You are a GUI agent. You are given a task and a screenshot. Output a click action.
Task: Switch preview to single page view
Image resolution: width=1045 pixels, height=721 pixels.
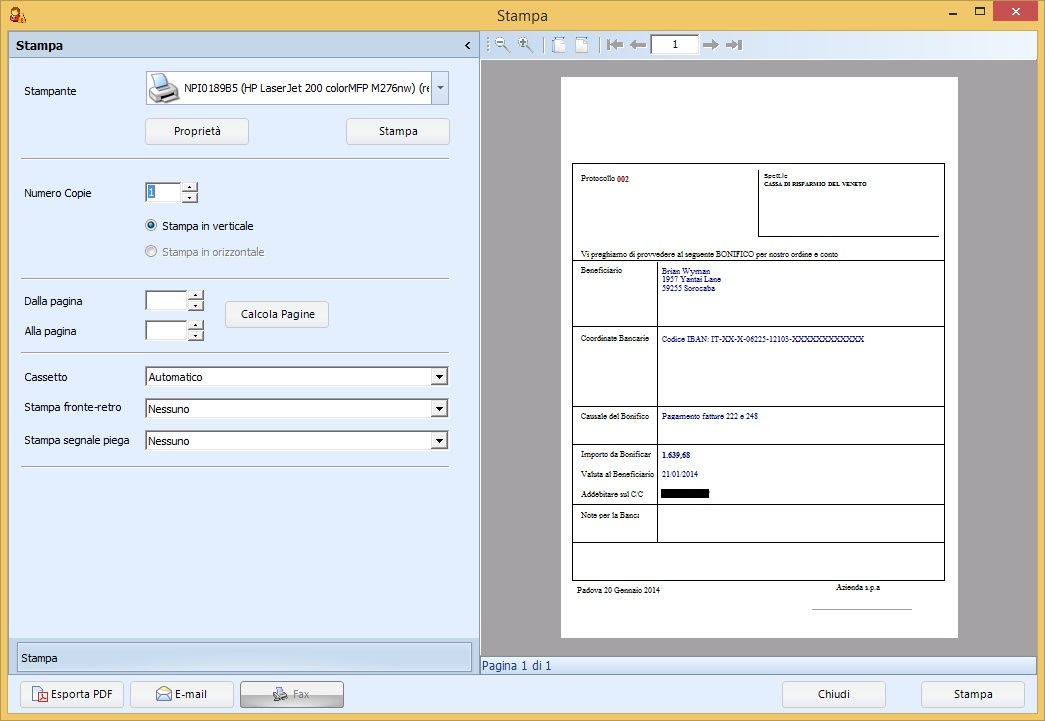coord(581,45)
